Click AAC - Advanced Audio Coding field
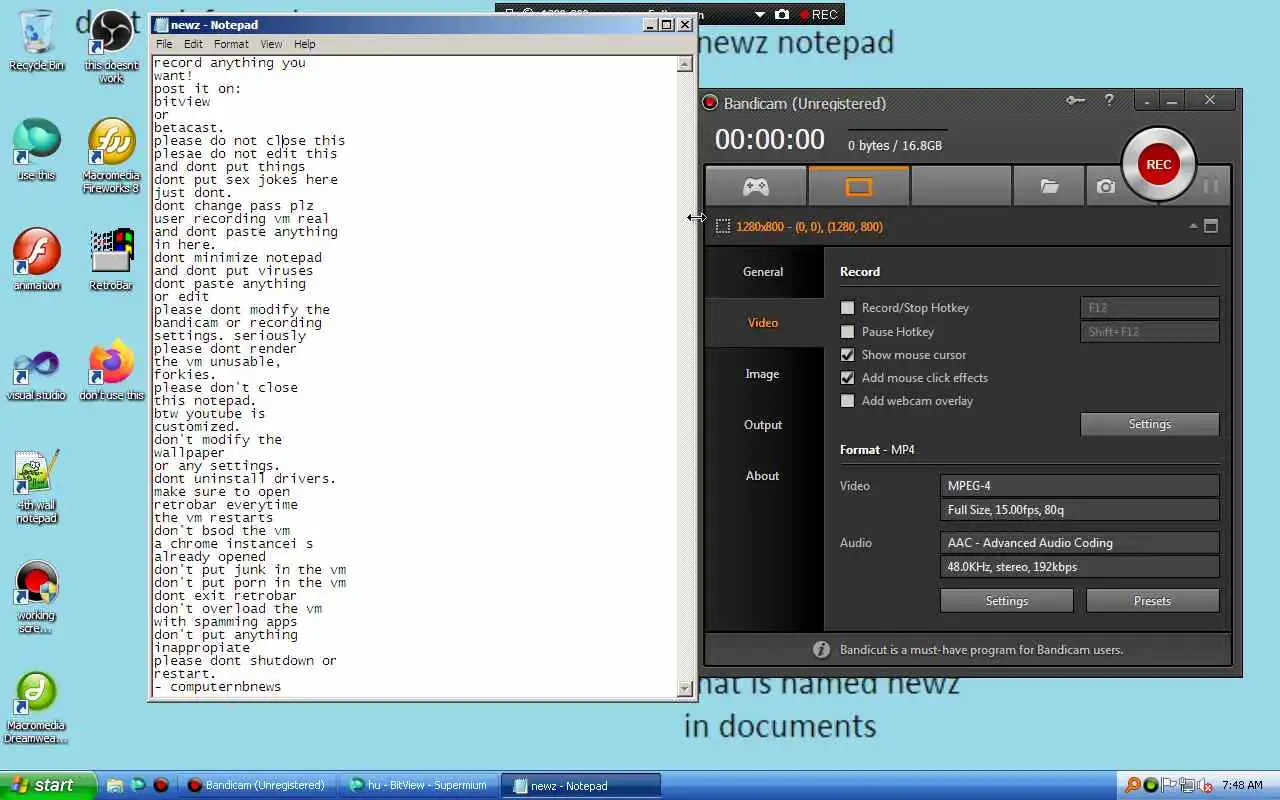The height and width of the screenshot is (800, 1280). click(x=1079, y=543)
